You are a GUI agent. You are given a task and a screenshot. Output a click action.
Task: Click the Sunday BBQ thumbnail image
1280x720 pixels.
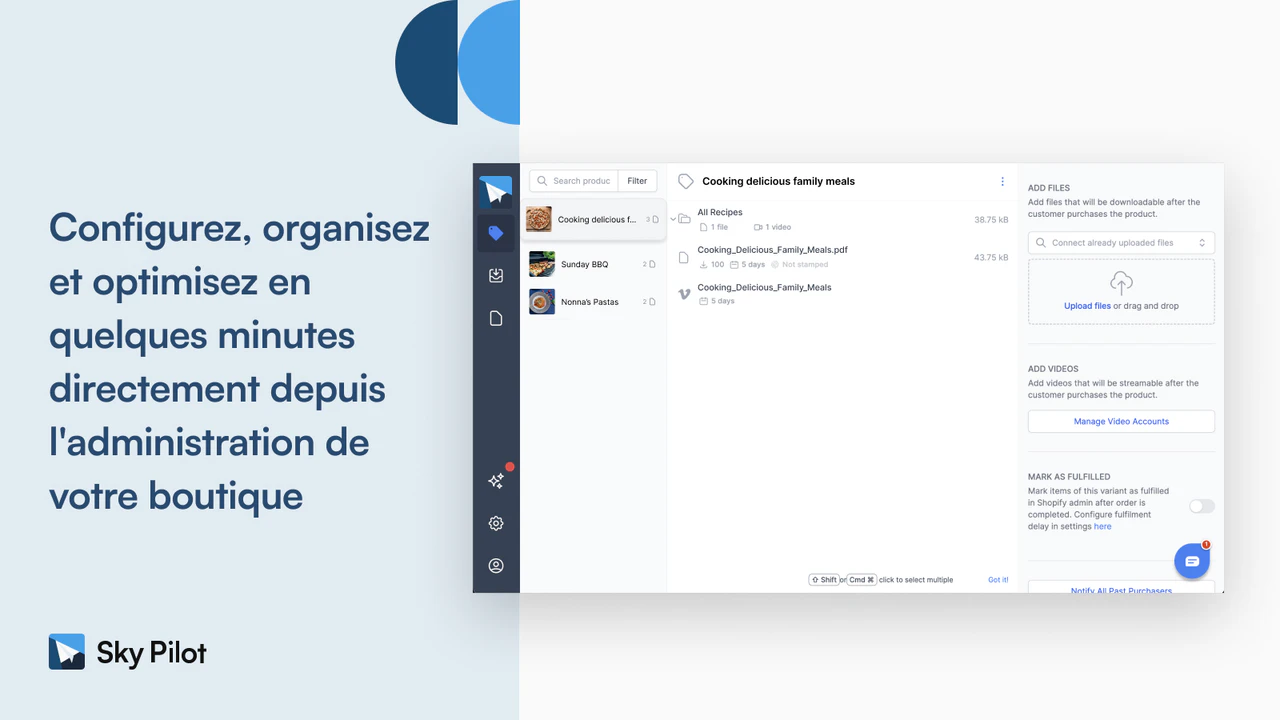pyautogui.click(x=542, y=264)
